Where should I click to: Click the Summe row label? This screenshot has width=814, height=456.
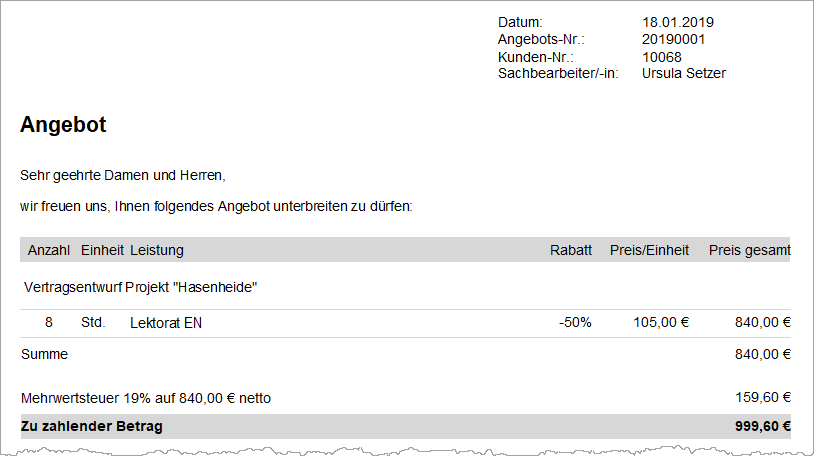tap(44, 354)
